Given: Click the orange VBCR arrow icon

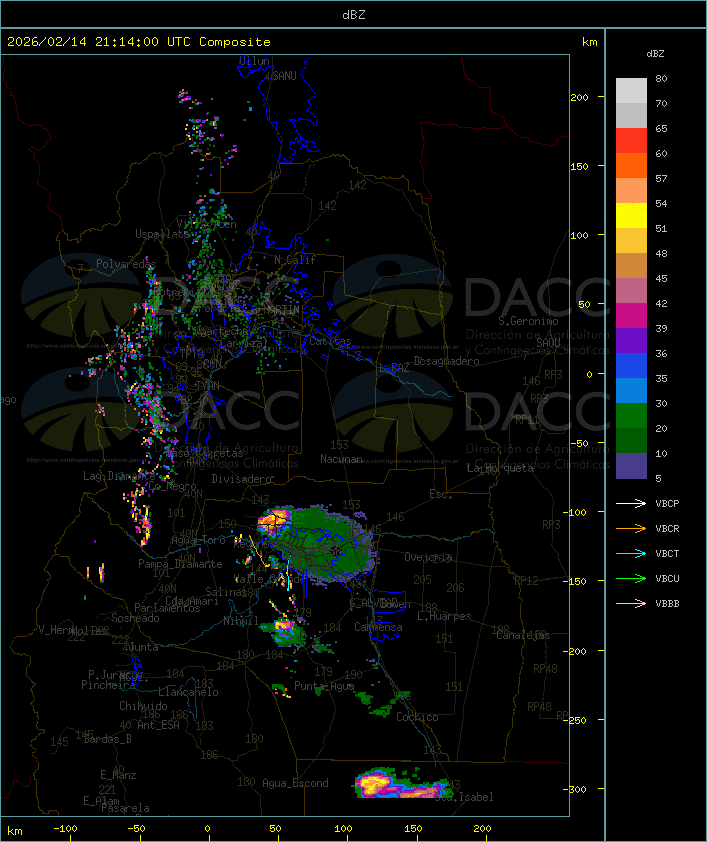Looking at the screenshot, I should [x=631, y=528].
